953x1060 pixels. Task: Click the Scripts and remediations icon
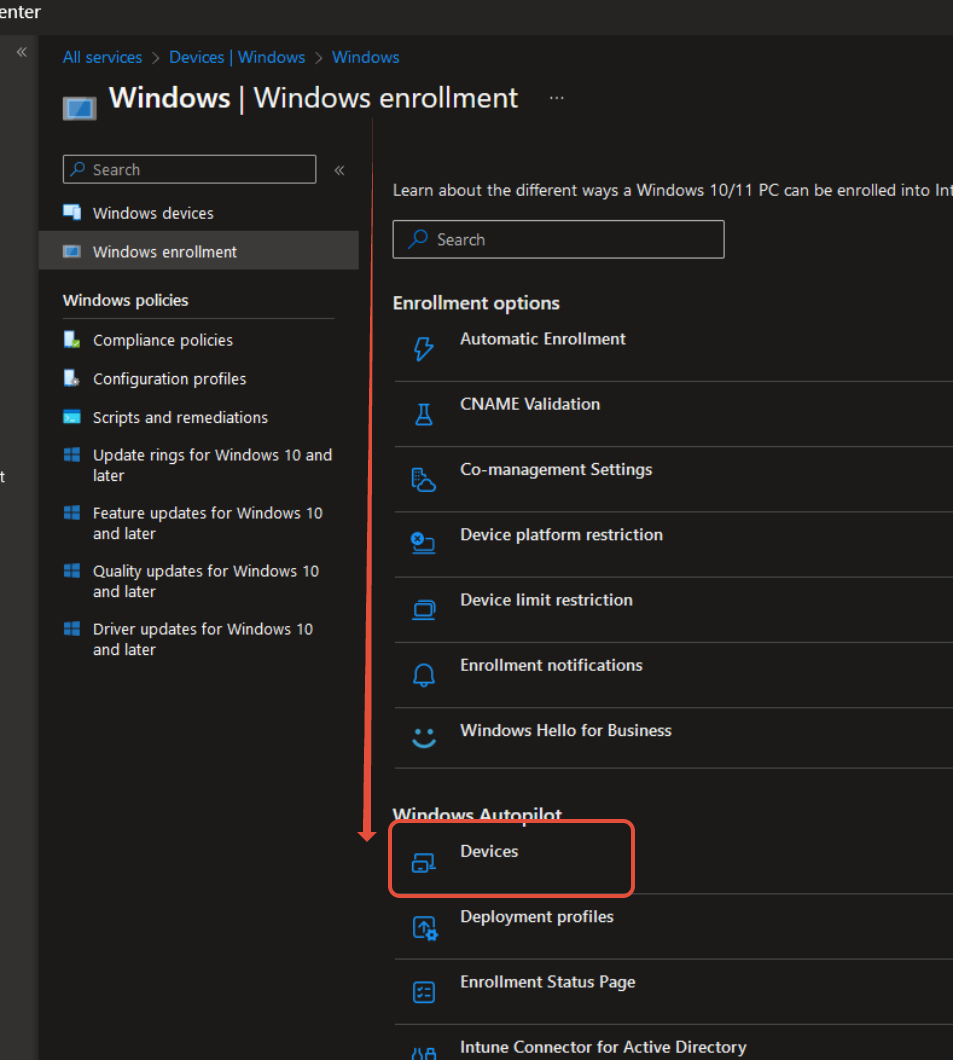(x=72, y=416)
